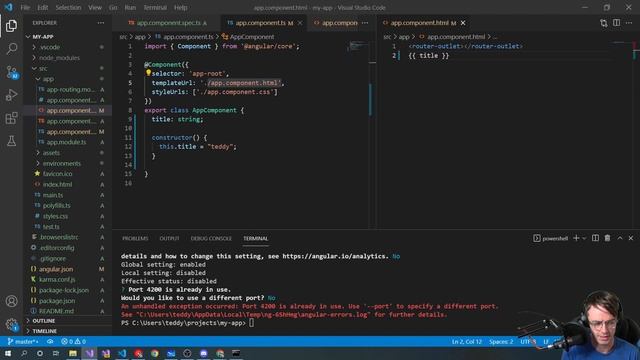Switch to the OUTPUT panel tab
The image size is (640, 360).
(169, 238)
